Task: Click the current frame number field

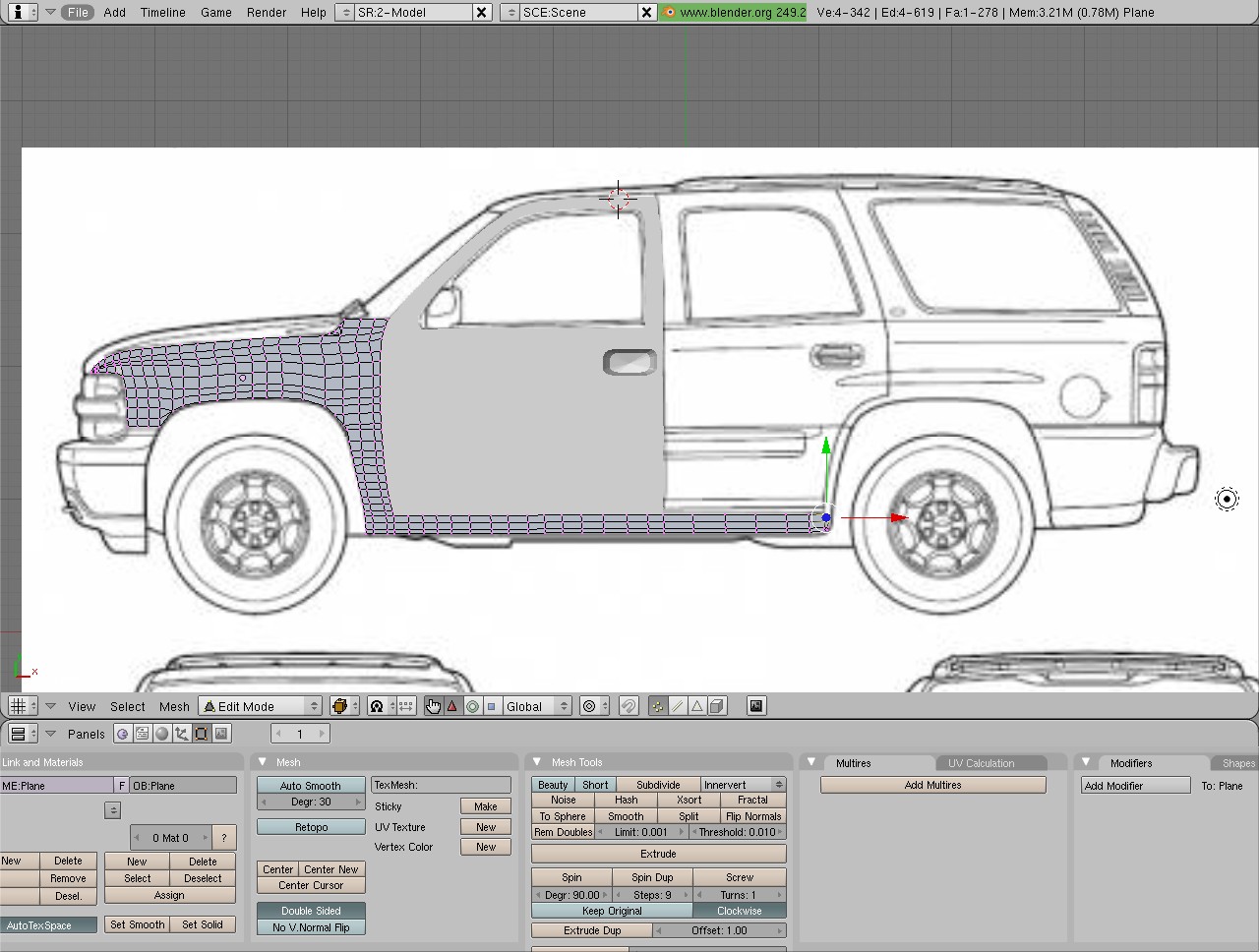Action: tap(299, 734)
